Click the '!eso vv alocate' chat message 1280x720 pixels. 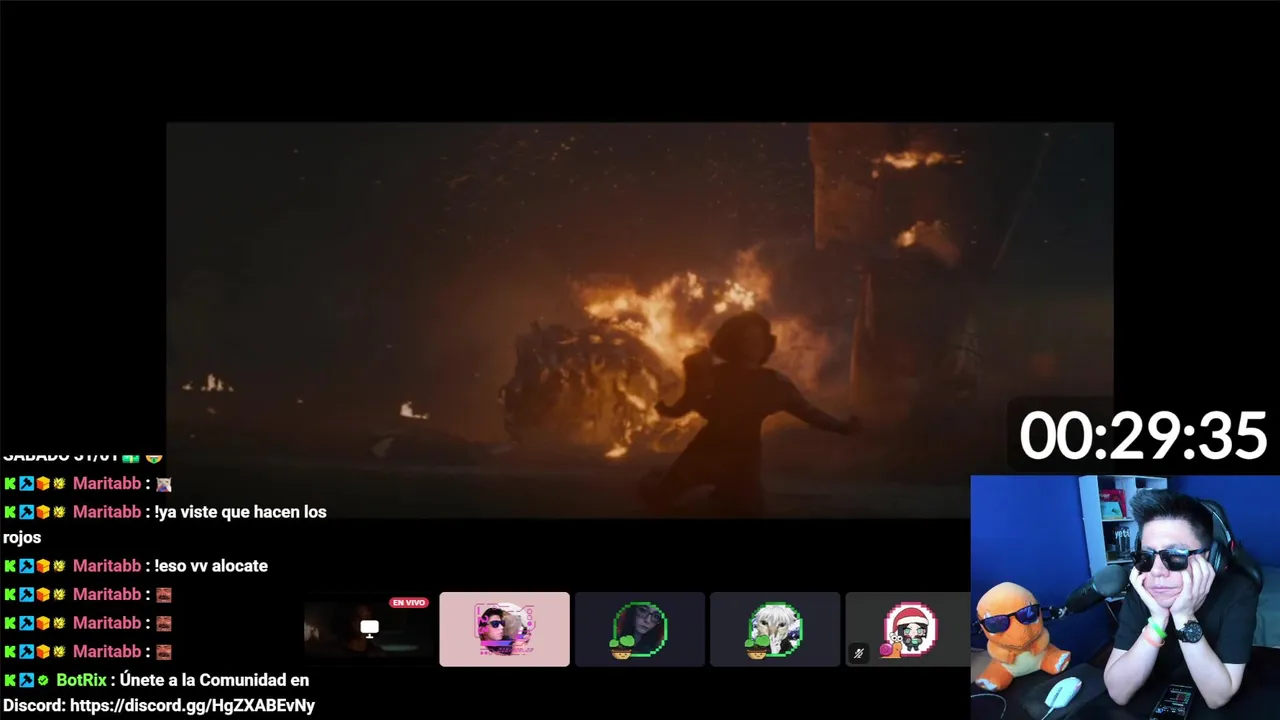click(211, 566)
